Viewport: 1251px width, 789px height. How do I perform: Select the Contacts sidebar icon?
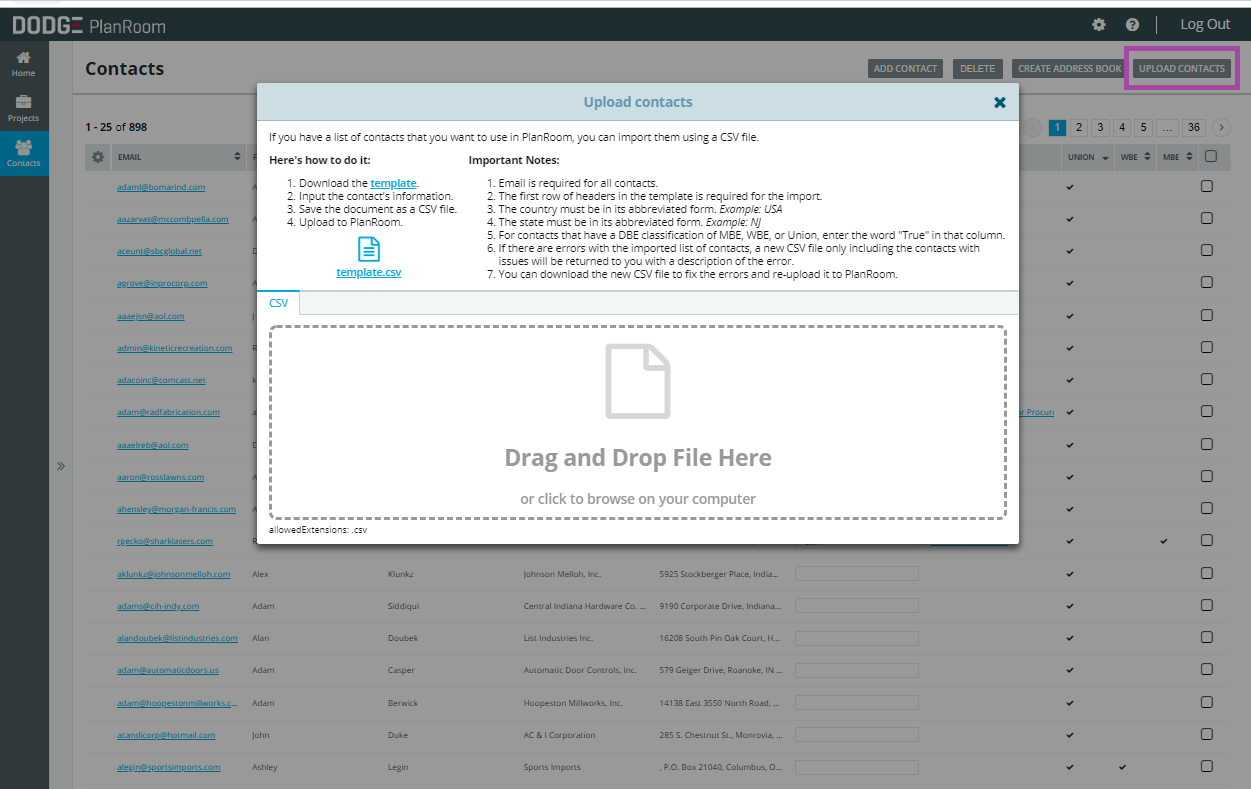(x=23, y=154)
